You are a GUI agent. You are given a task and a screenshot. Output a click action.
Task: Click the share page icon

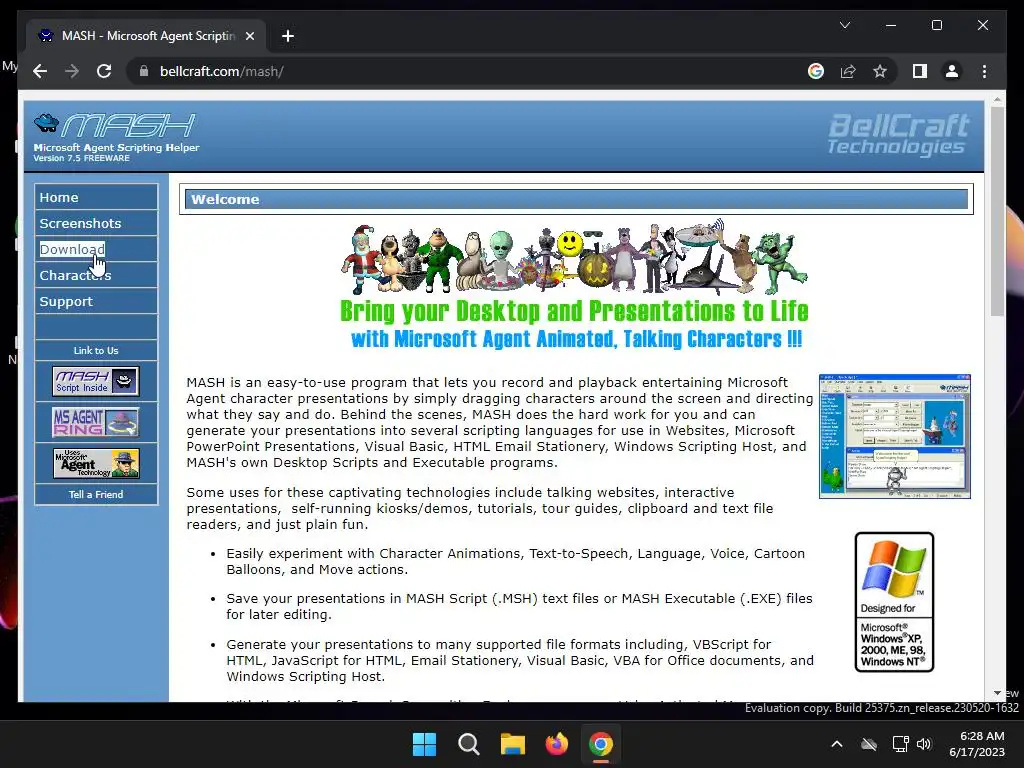(x=848, y=71)
